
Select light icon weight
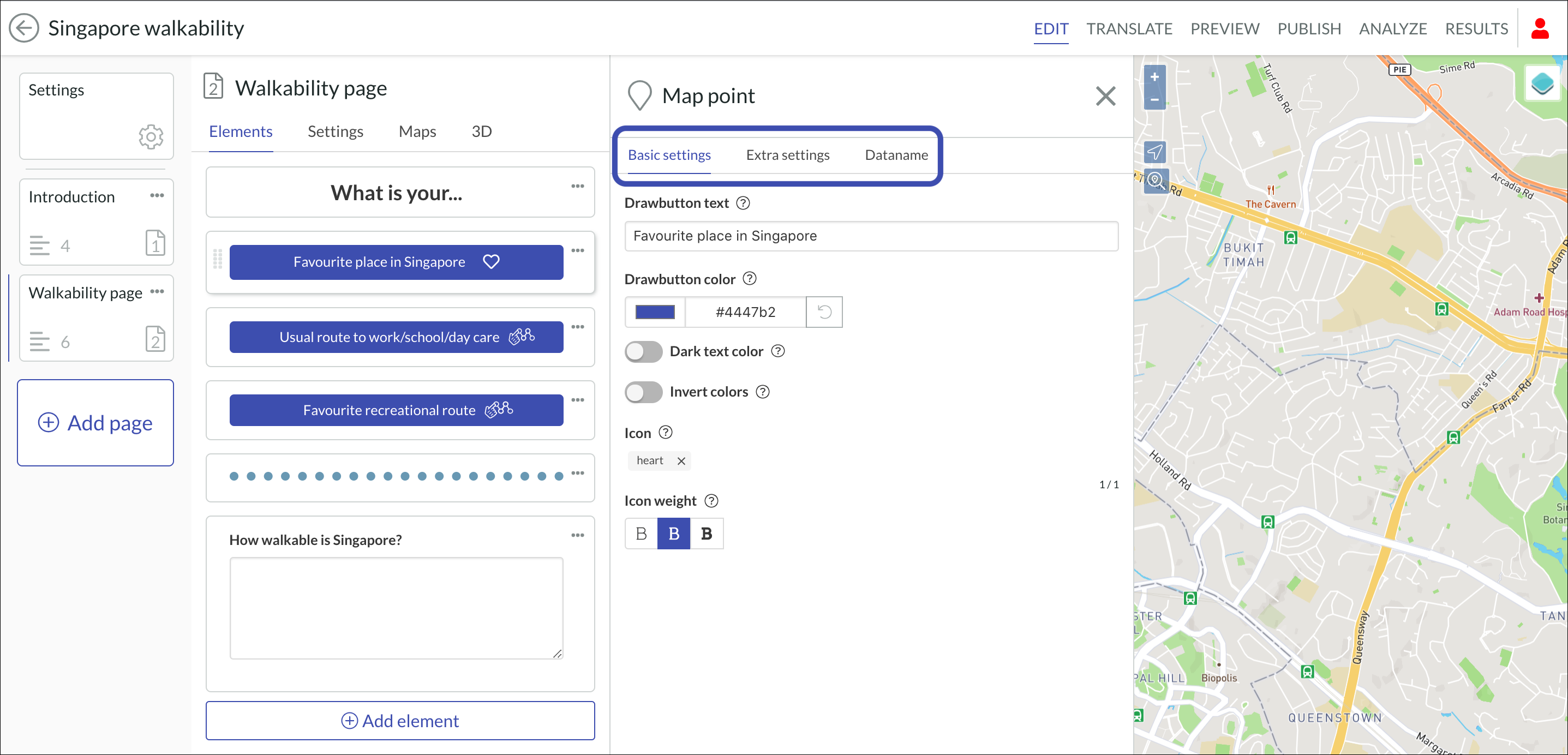click(x=641, y=534)
